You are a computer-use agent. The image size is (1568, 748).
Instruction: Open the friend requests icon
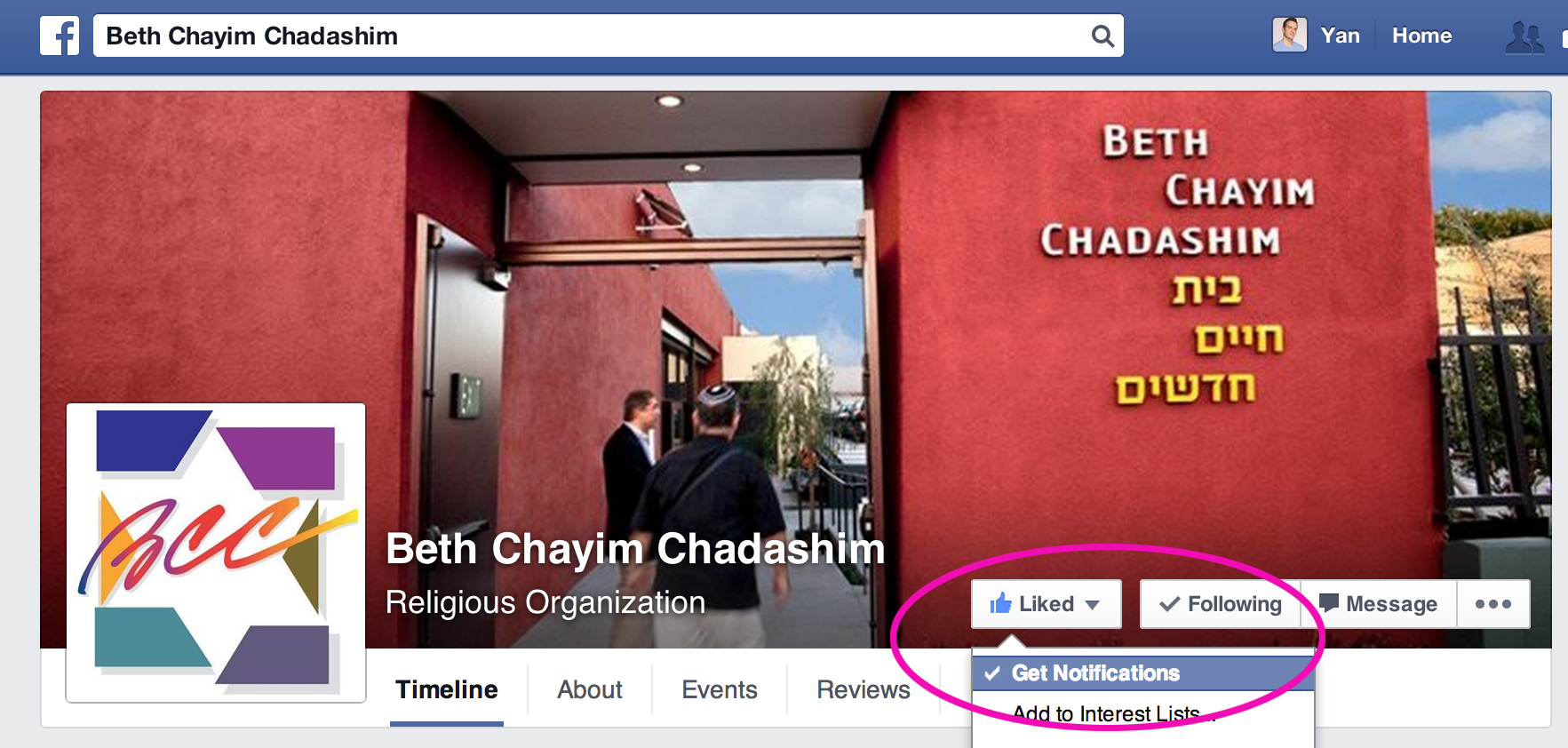[x=1524, y=36]
